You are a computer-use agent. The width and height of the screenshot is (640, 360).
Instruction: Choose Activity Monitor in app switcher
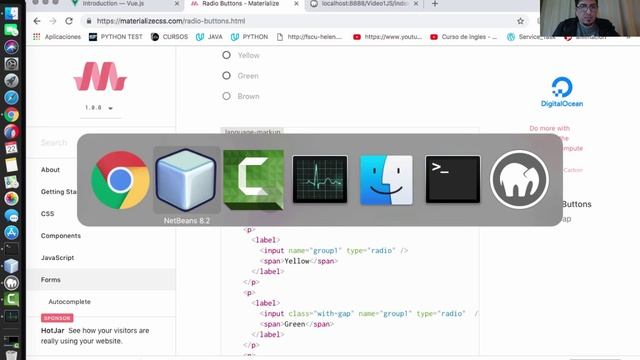(x=320, y=179)
